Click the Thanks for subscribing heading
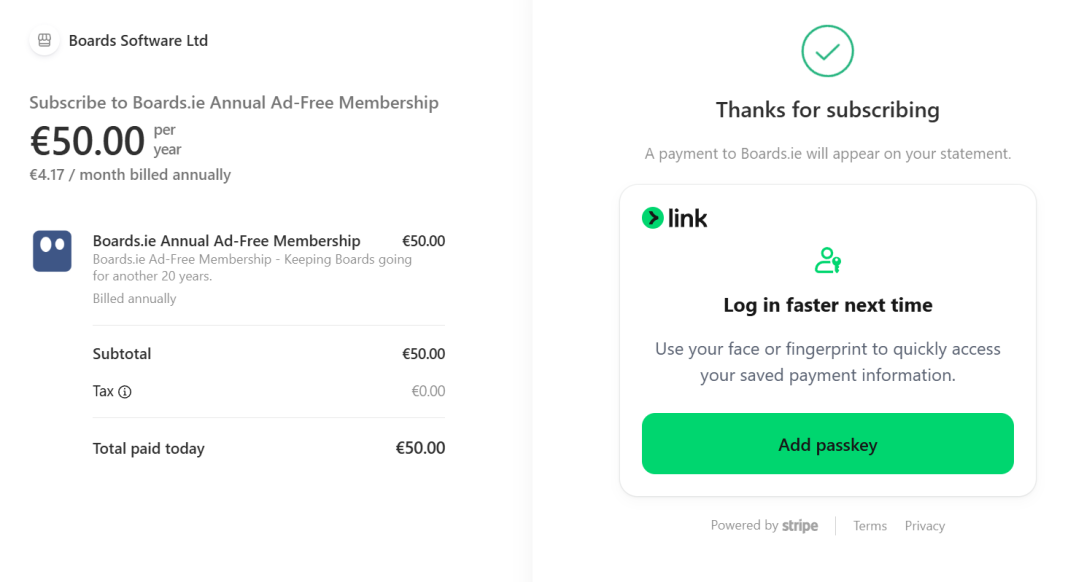This screenshot has width=1084, height=582. [x=828, y=110]
